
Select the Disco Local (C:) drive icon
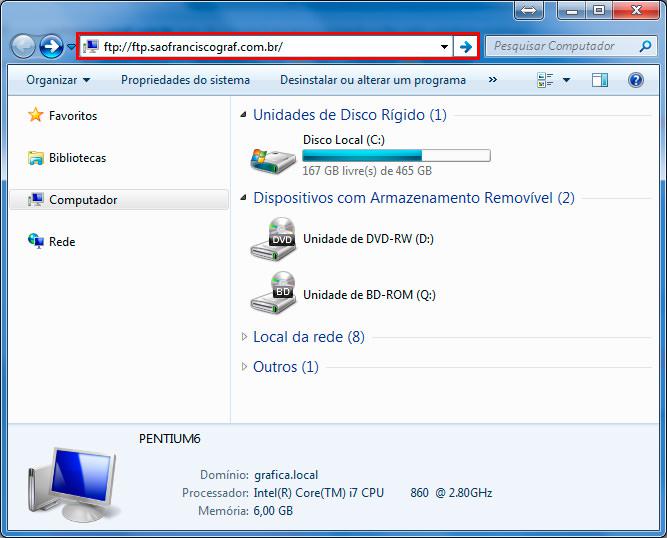(273, 160)
